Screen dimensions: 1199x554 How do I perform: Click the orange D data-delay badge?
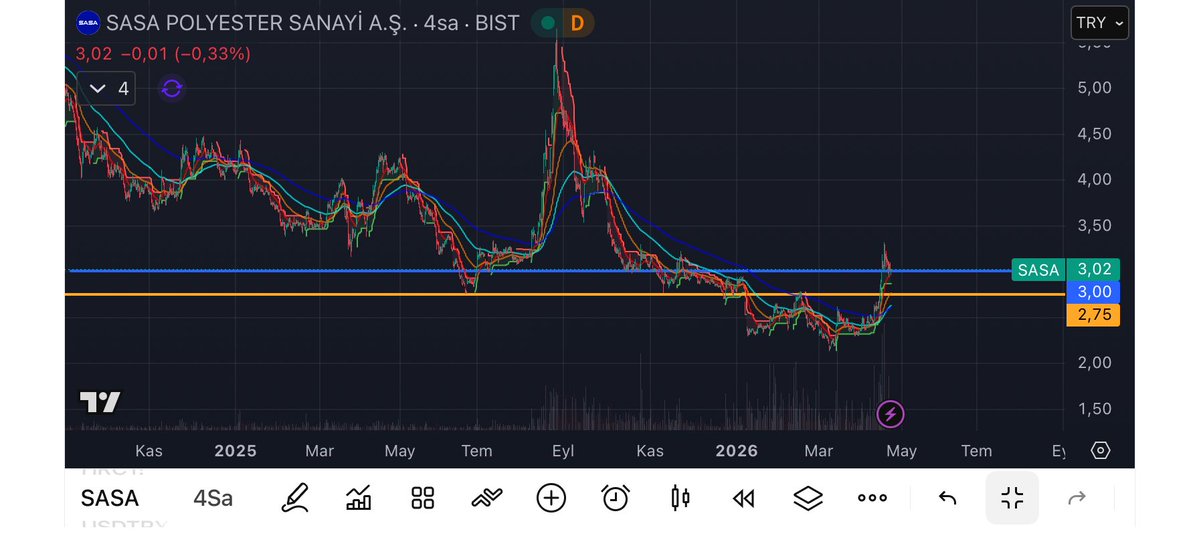point(577,23)
